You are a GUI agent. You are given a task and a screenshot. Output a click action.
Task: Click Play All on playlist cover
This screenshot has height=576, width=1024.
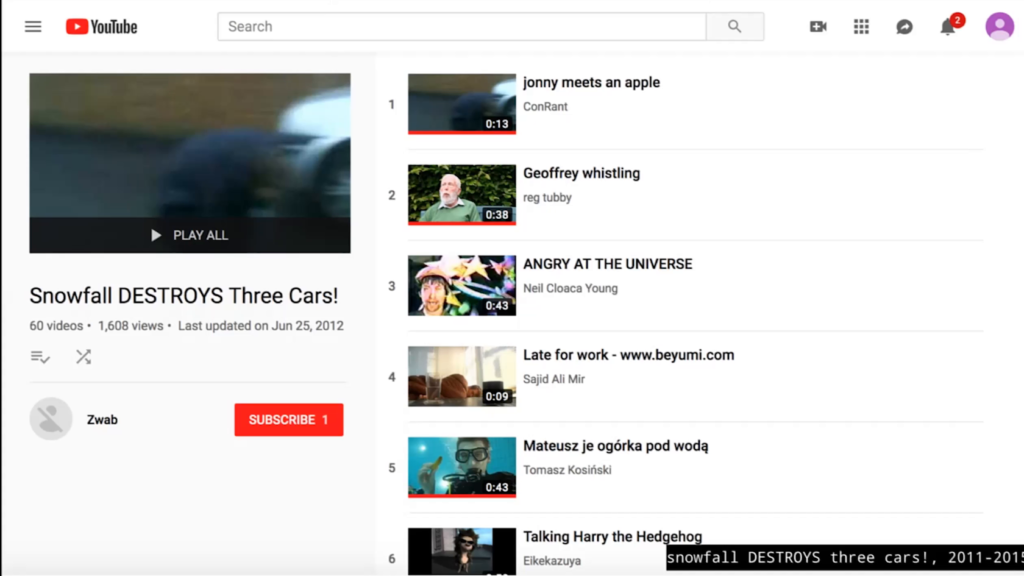pyautogui.click(x=190, y=235)
